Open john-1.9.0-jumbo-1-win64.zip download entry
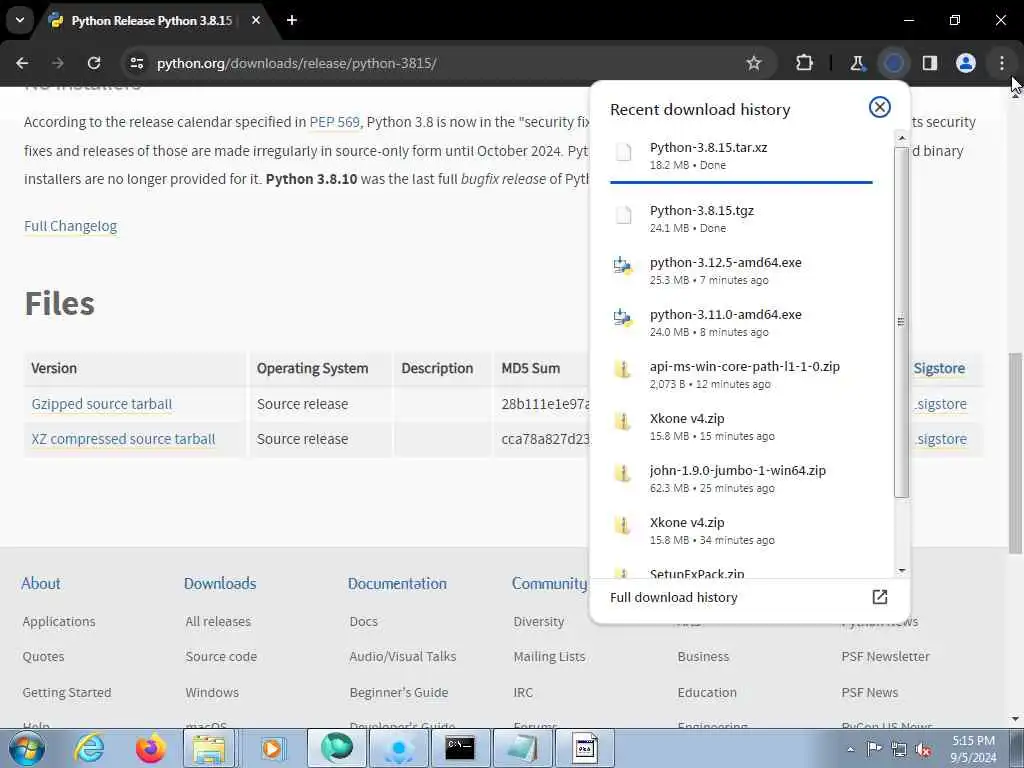The image size is (1024, 768). click(741, 479)
